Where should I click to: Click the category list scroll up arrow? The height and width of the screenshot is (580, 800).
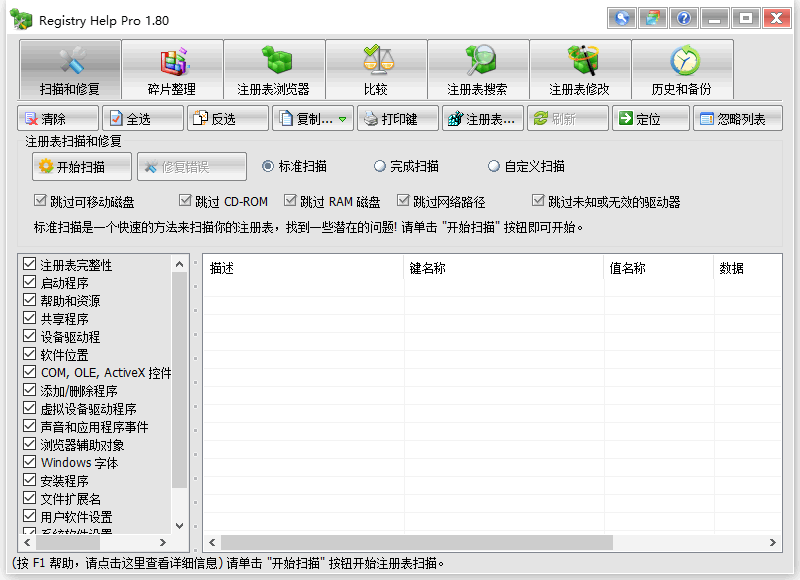tap(179, 264)
